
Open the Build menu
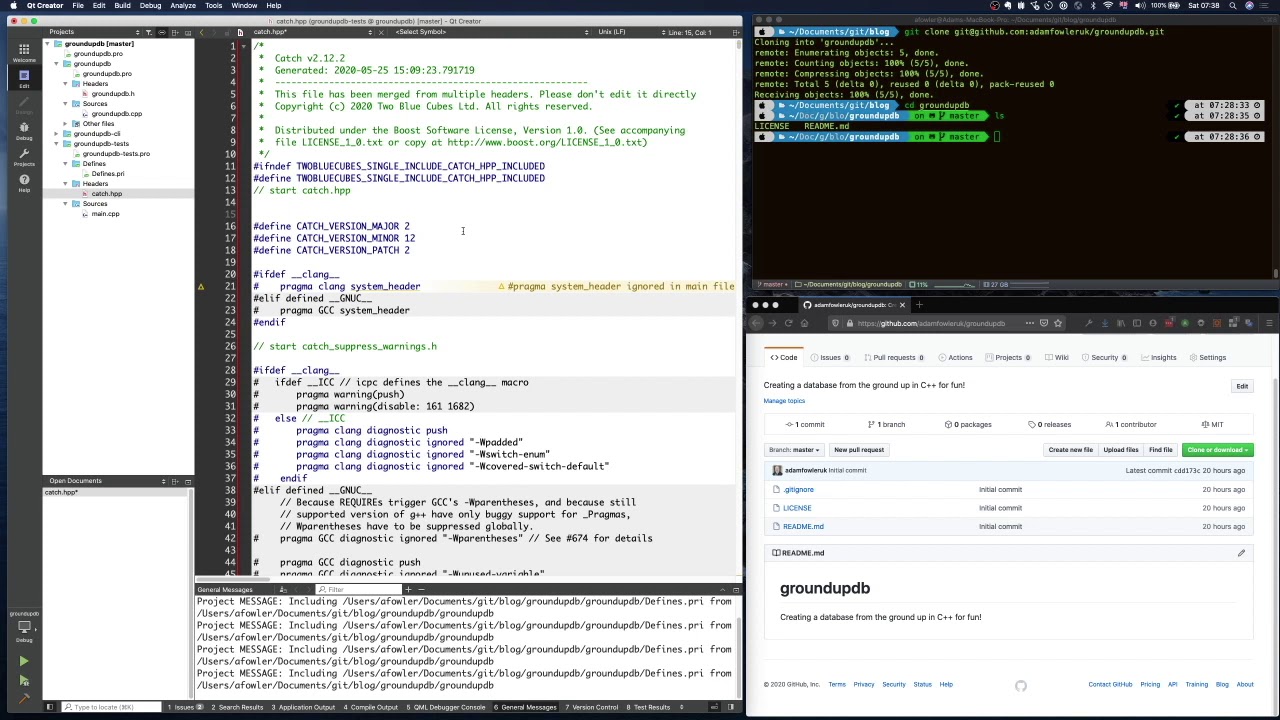click(x=122, y=6)
